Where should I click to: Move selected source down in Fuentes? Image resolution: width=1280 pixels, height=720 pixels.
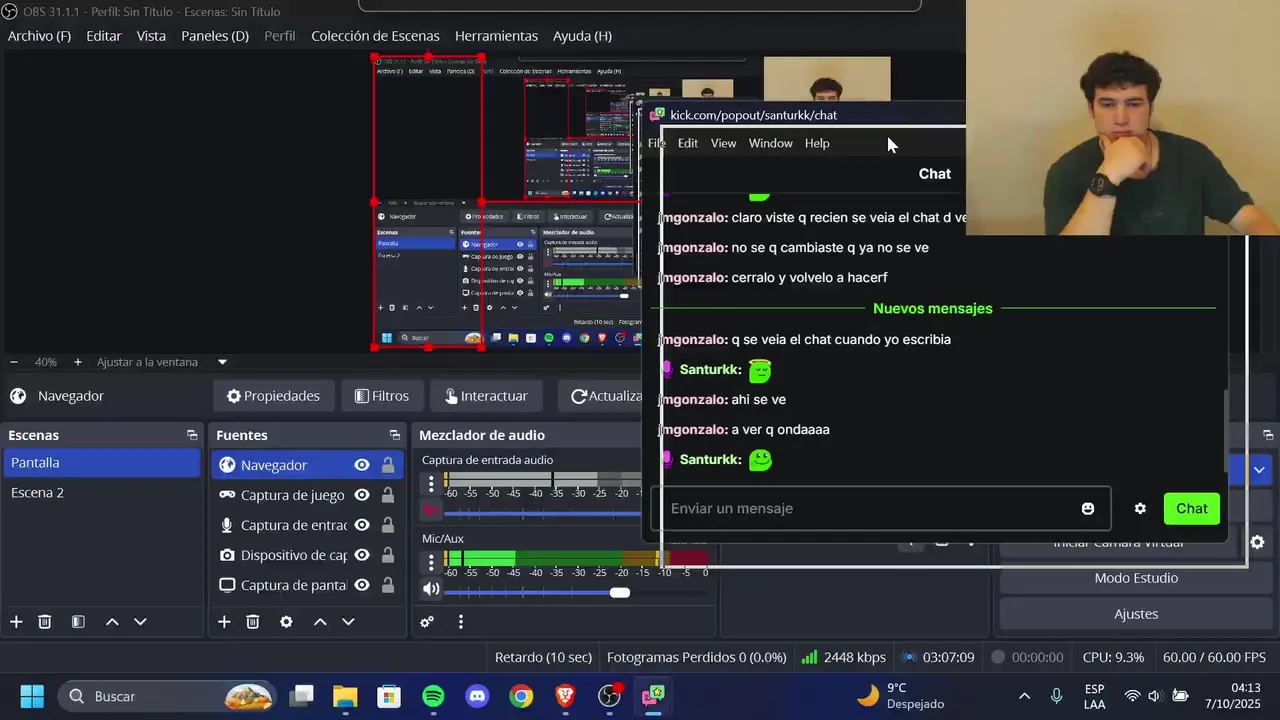348,622
